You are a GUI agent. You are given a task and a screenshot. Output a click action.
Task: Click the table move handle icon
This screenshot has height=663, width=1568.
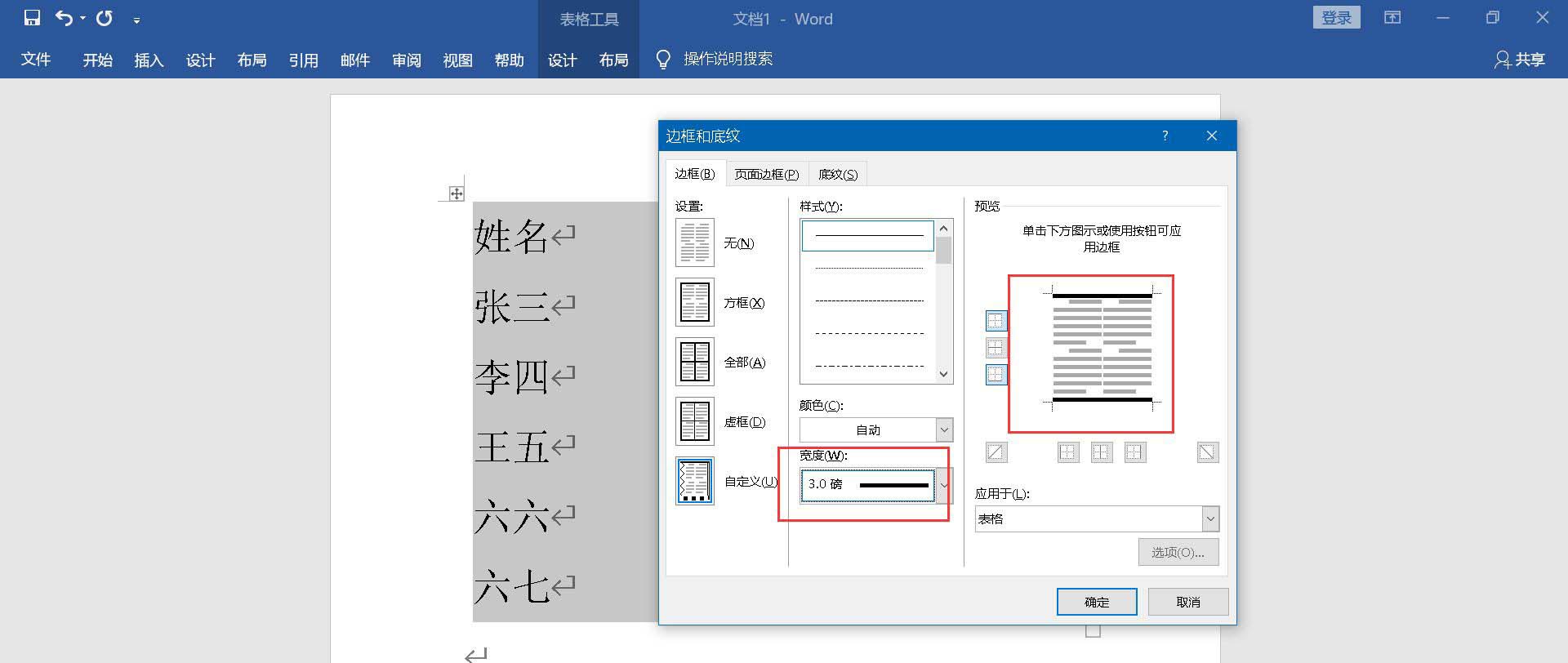tap(457, 194)
